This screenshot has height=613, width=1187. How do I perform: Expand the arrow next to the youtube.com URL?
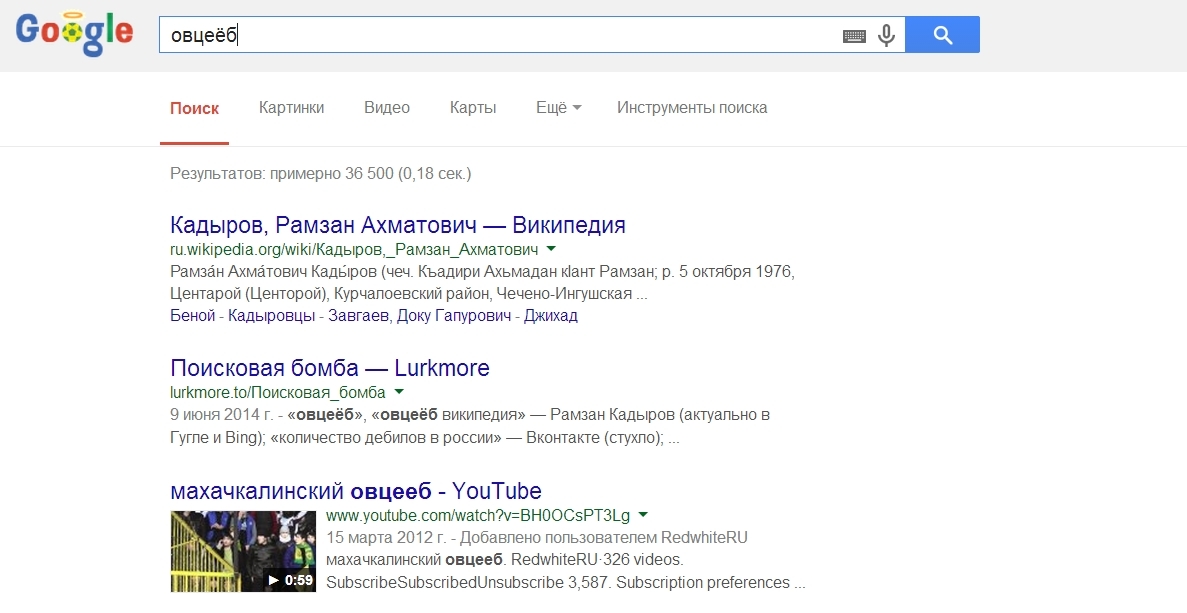coord(643,515)
